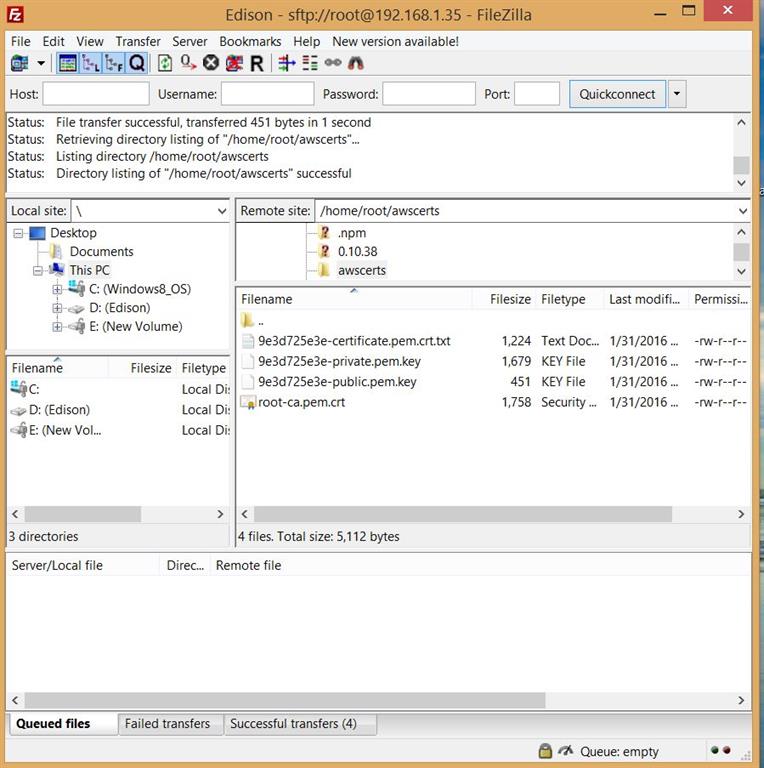Select C: drive in local file list
The image size is (764, 768).
(x=34, y=390)
